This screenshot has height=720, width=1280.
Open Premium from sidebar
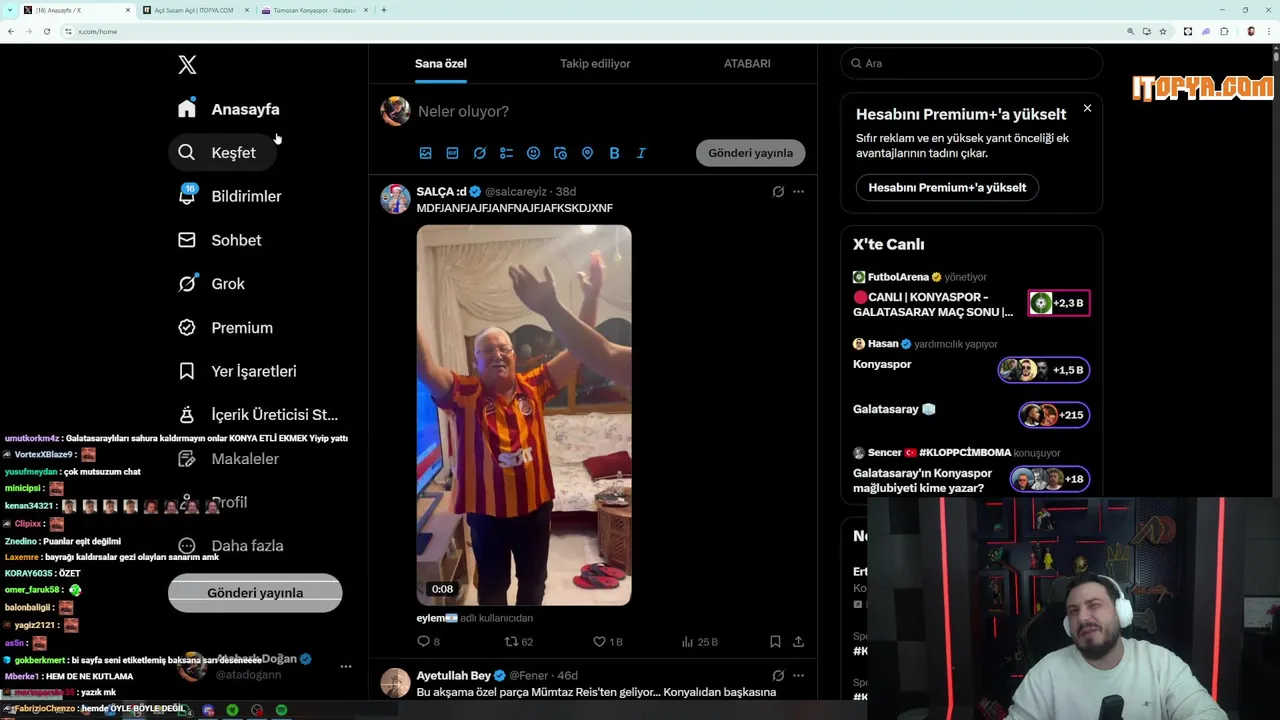(x=226, y=327)
